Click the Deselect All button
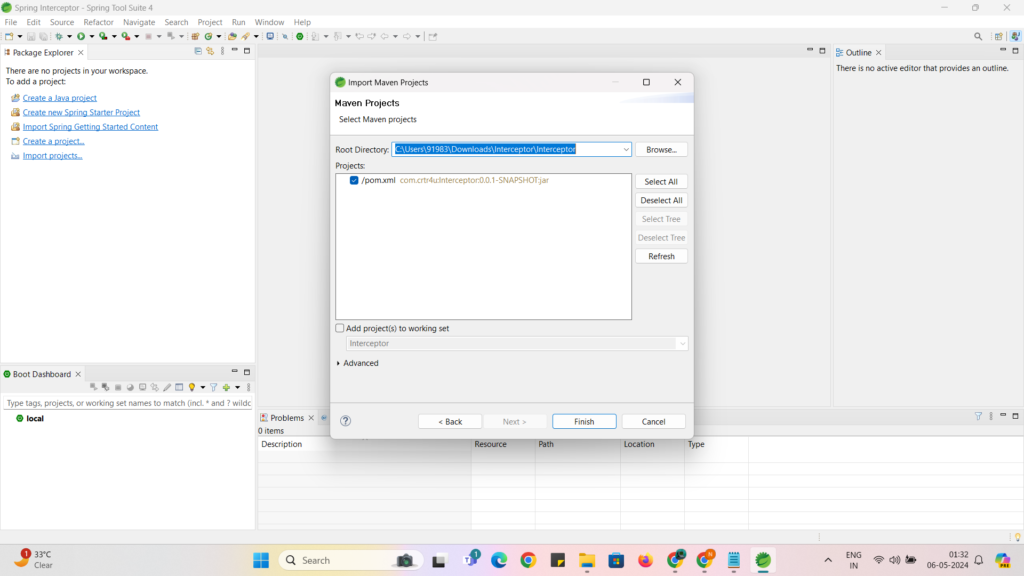Screen dimensions: 1024x576 click(661, 200)
